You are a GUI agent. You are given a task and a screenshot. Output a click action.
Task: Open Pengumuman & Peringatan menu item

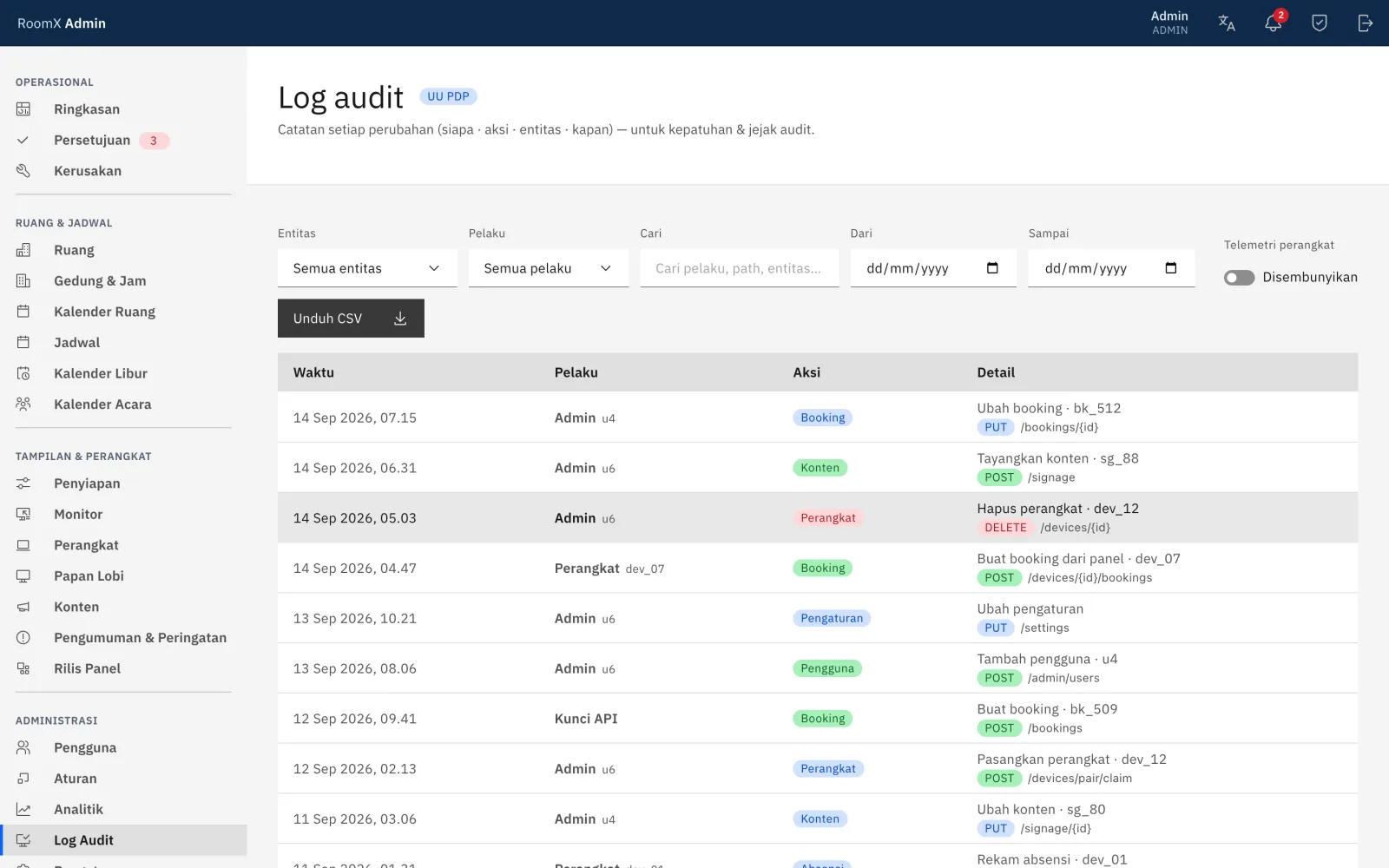(123, 638)
